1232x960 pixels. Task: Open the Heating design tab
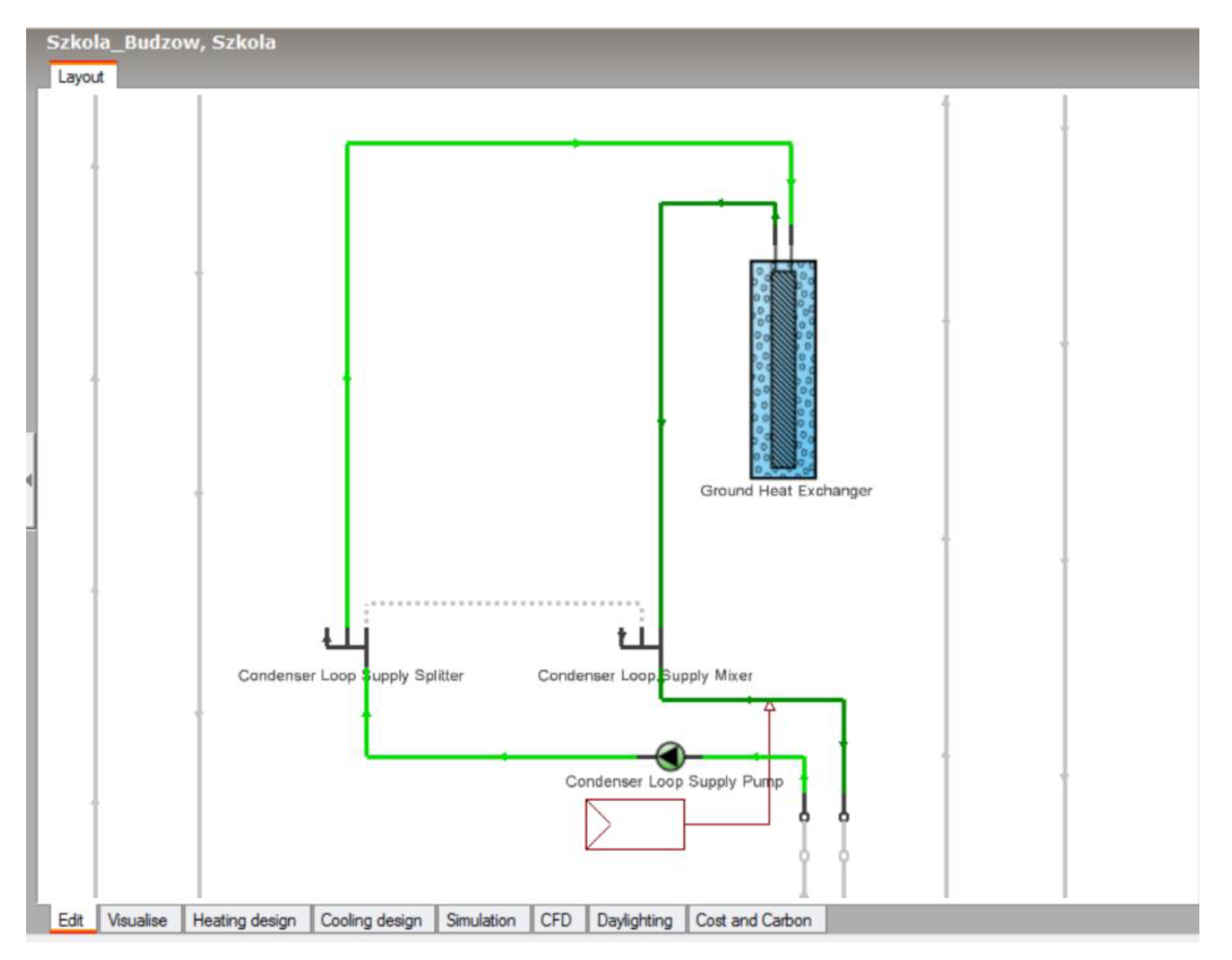point(244,920)
